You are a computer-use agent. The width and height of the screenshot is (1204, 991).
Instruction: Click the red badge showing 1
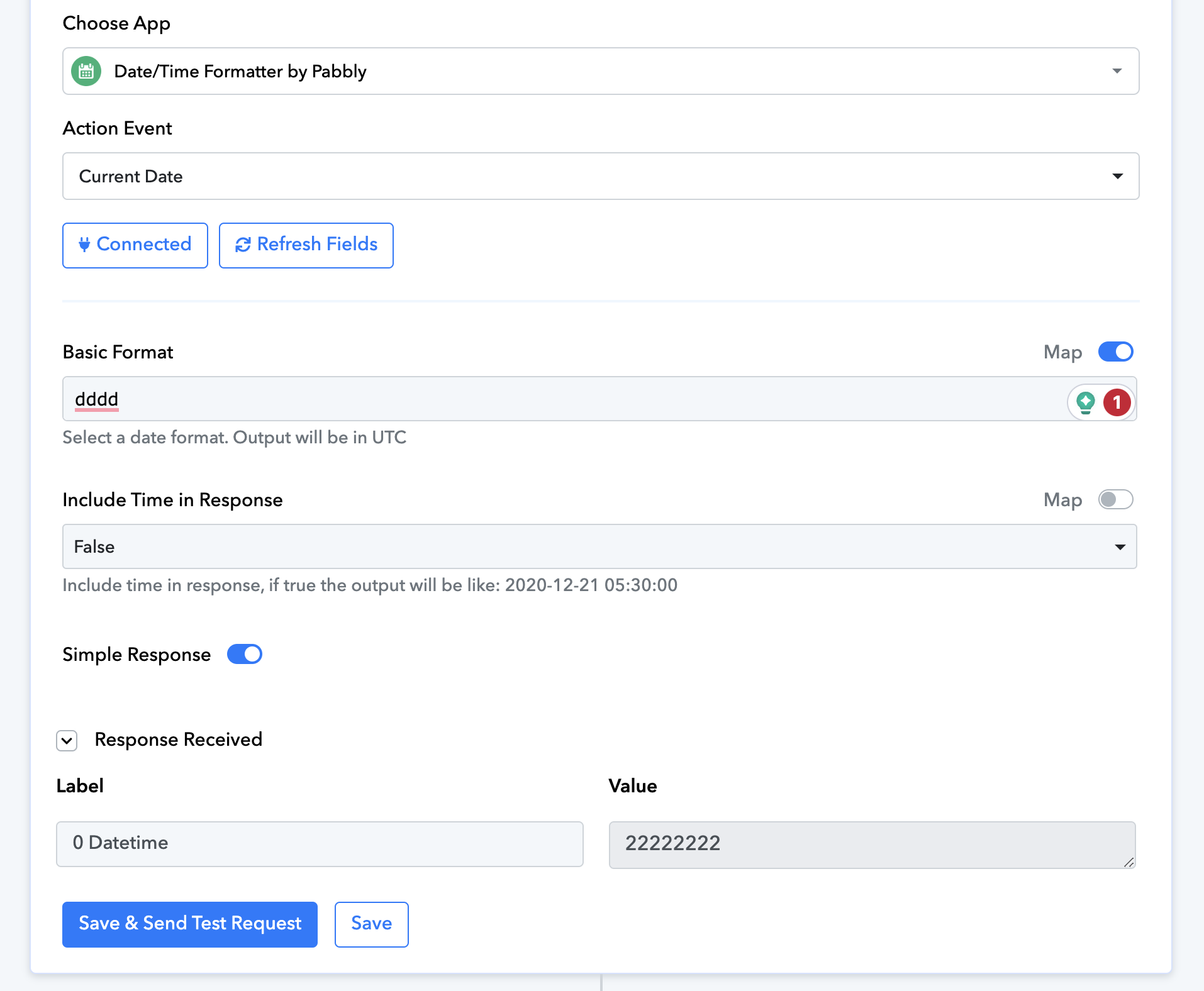click(x=1117, y=402)
